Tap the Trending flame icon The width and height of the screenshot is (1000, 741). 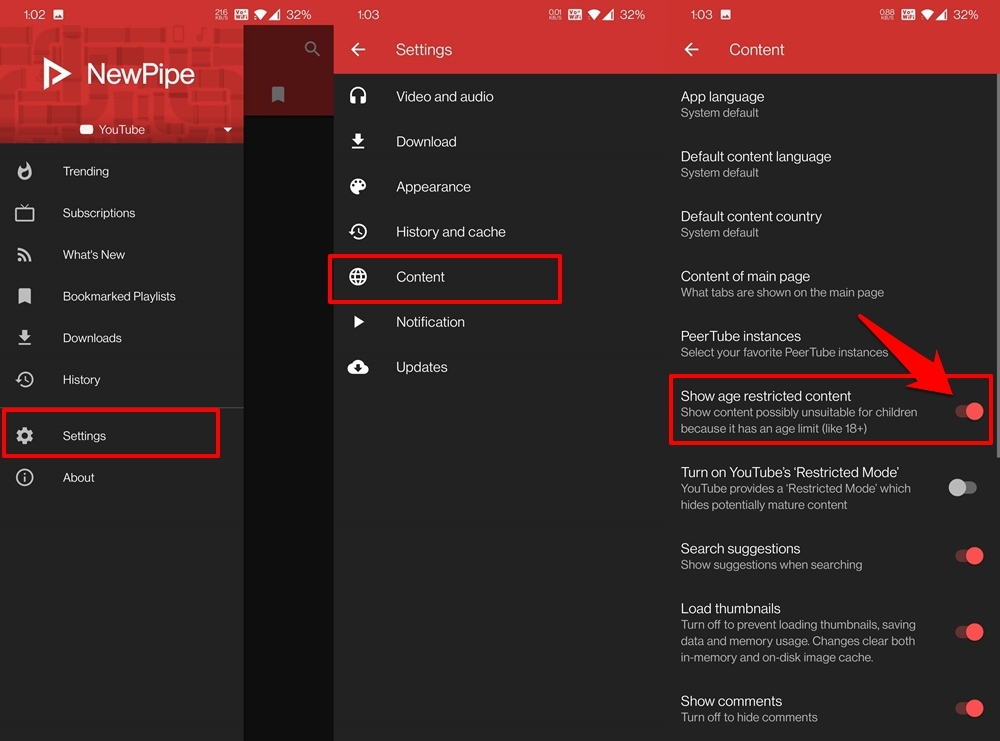tap(24, 171)
